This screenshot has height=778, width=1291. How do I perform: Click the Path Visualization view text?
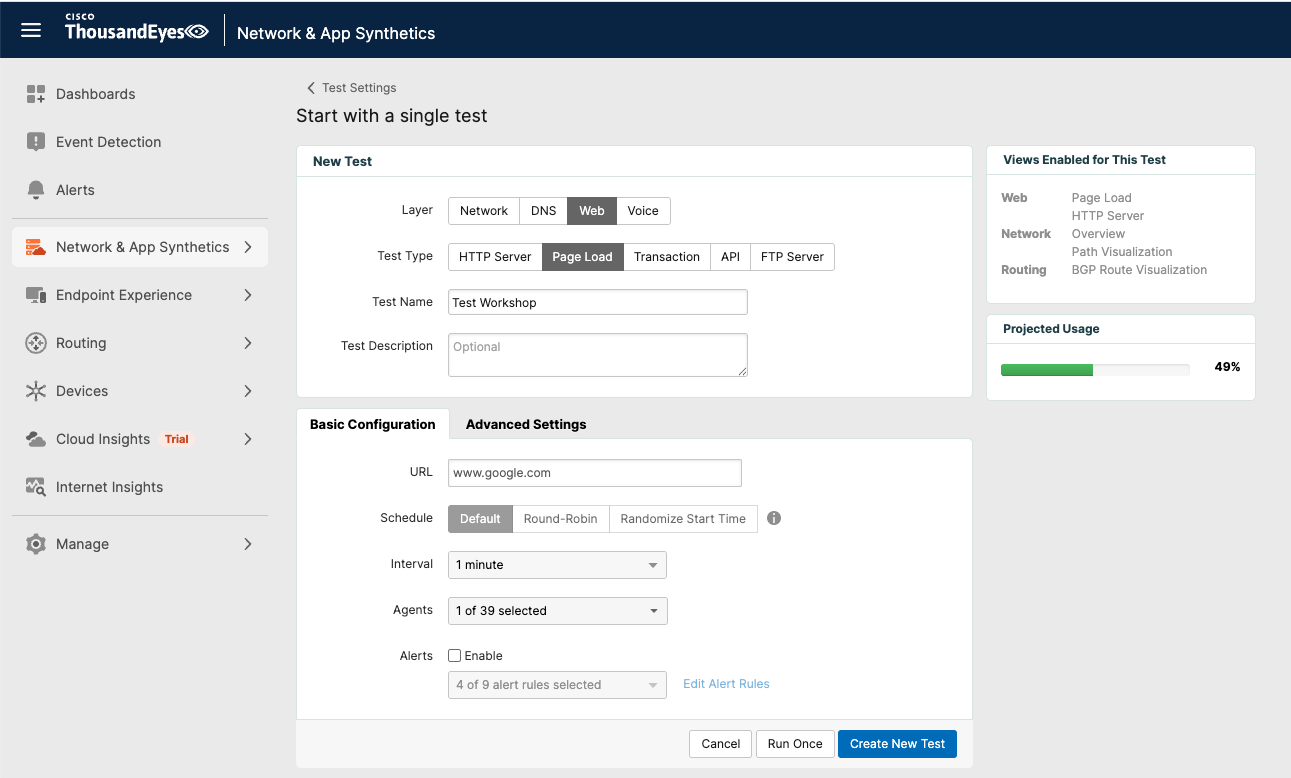click(x=1122, y=252)
